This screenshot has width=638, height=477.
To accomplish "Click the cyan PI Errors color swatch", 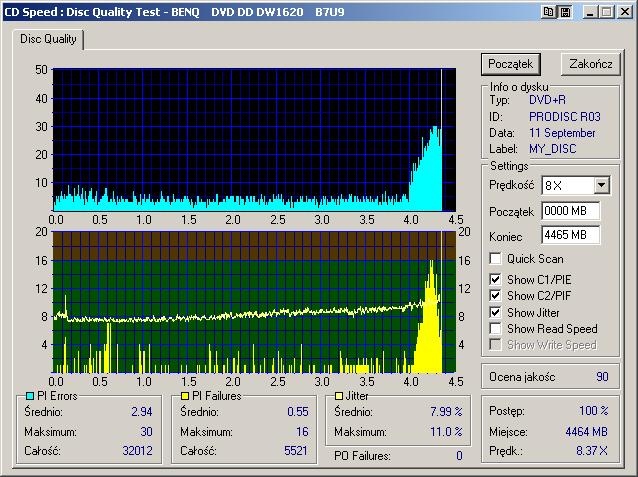I will pyautogui.click(x=30, y=396).
